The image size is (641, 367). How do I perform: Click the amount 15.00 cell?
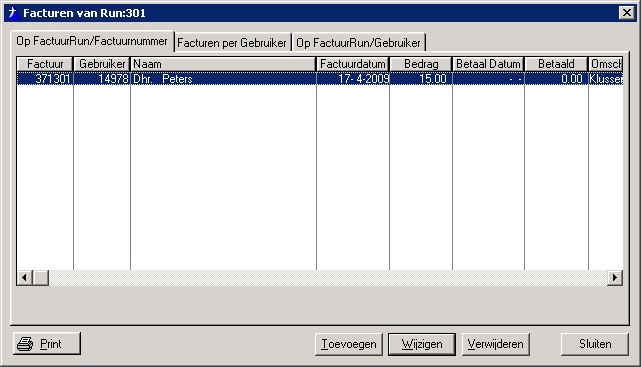click(421, 78)
